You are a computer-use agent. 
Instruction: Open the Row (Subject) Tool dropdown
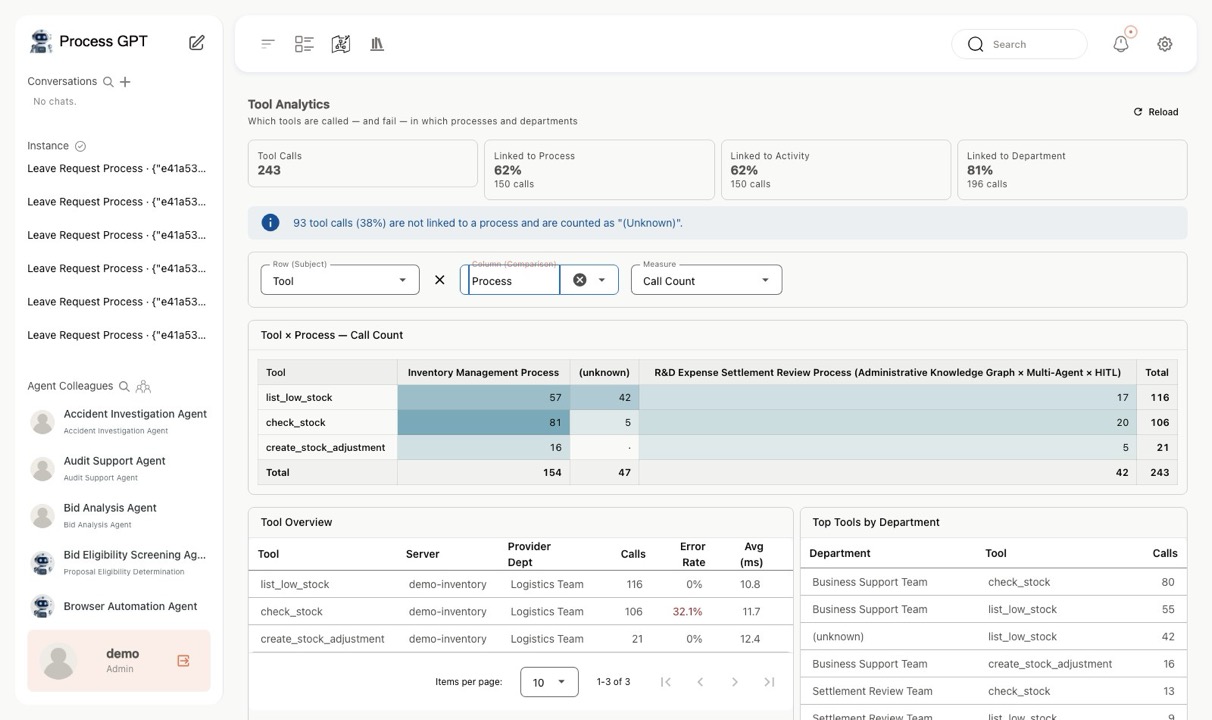point(340,280)
